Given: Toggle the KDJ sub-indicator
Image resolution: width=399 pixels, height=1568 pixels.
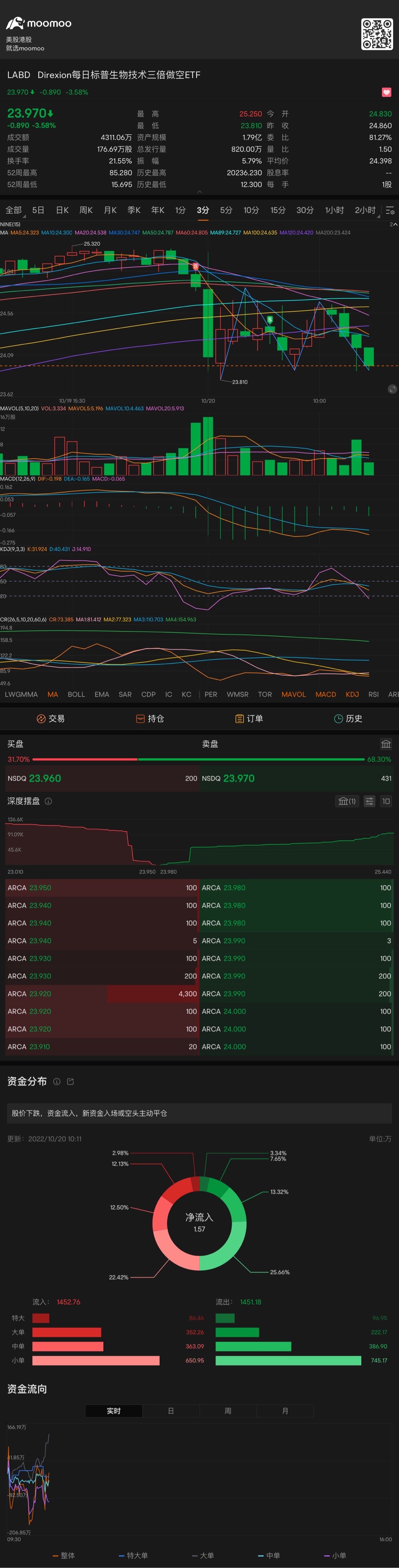Looking at the screenshot, I should (352, 695).
